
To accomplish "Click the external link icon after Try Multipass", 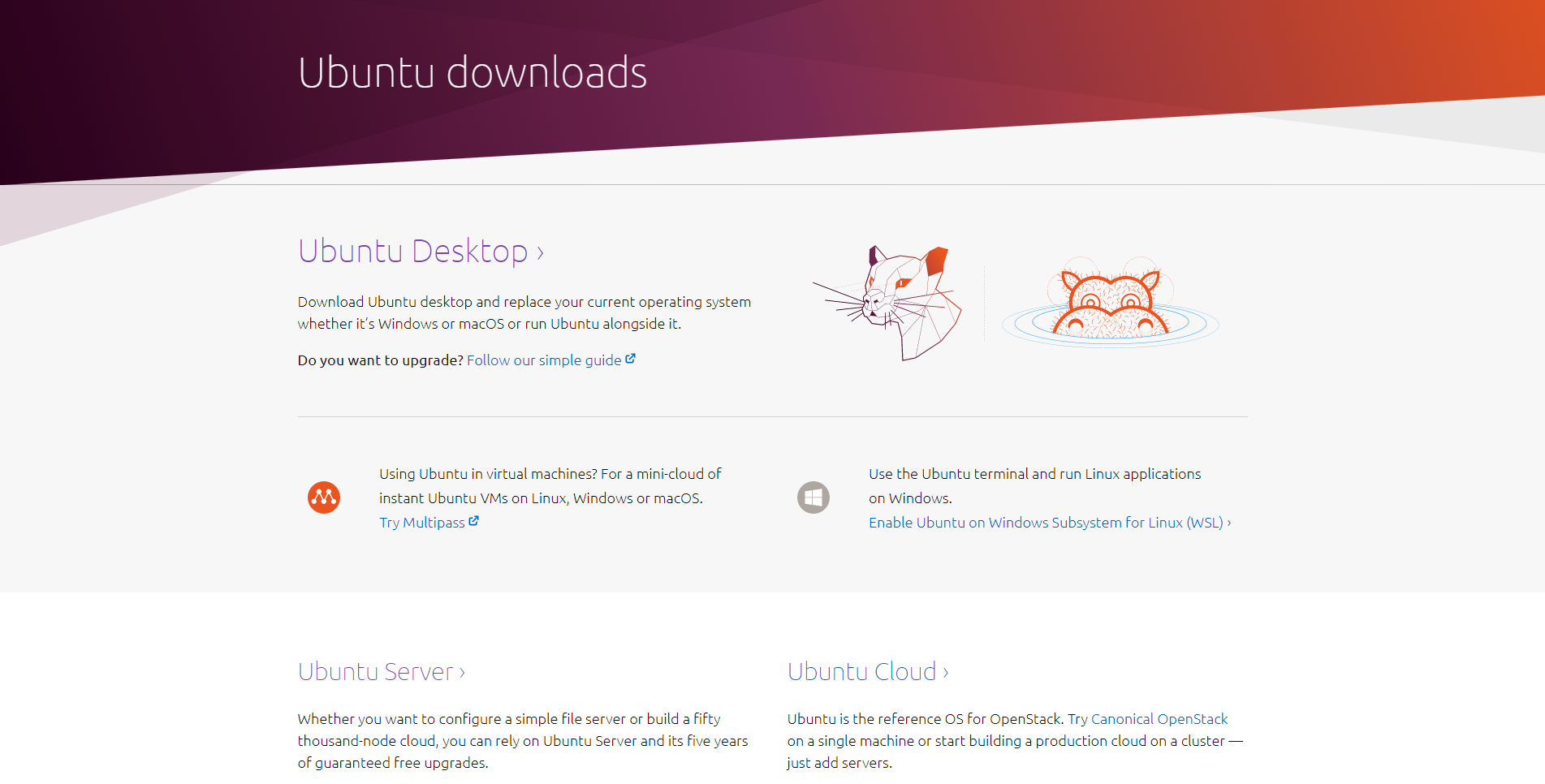I will point(474,521).
